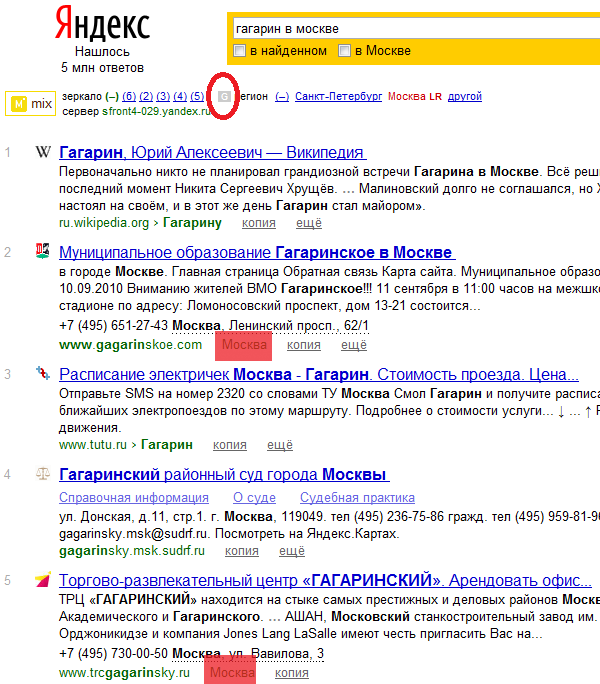Click the tutu.ru favicon of result 3
Screen dimensions: 600x684
43,373
